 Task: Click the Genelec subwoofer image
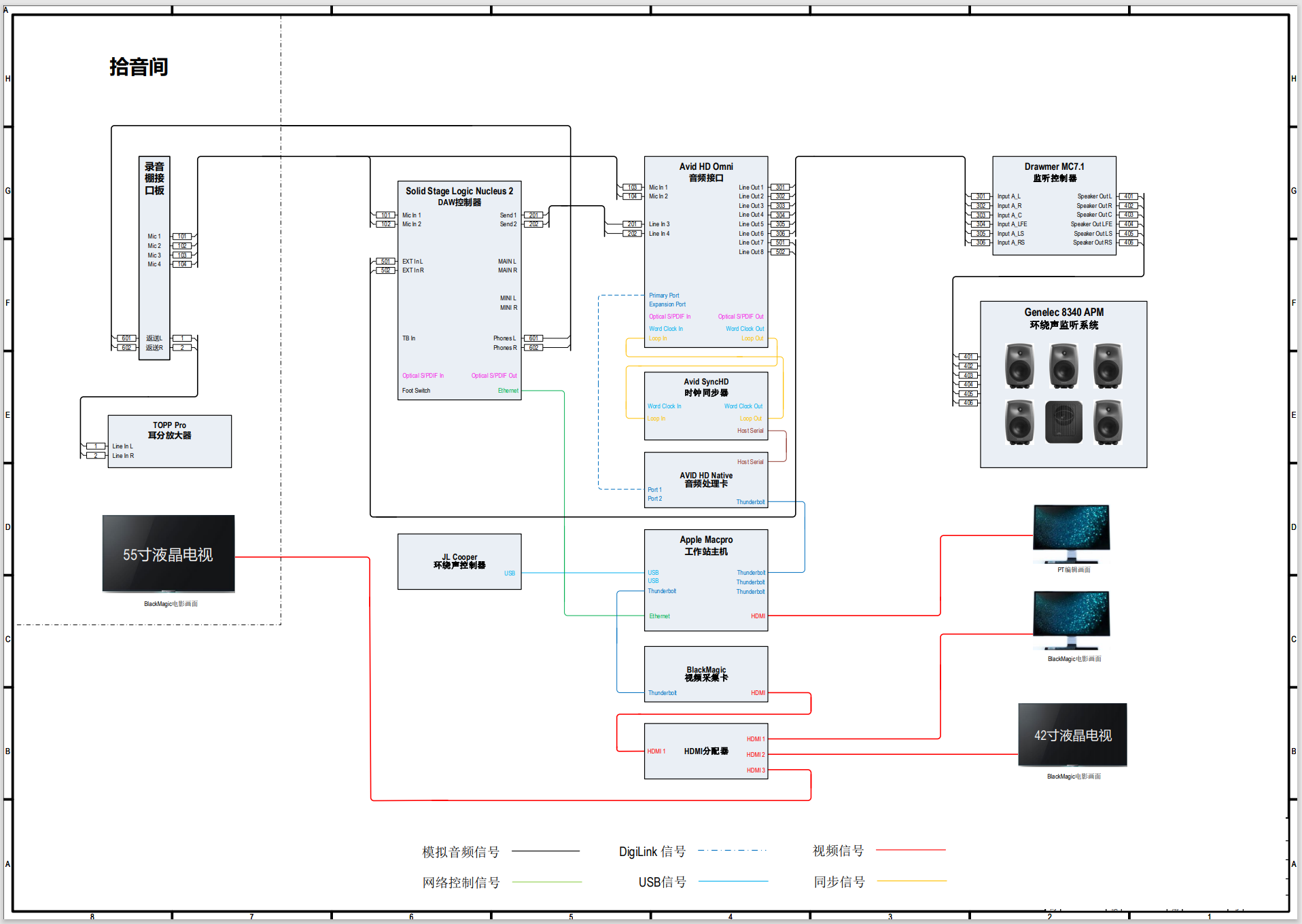[x=1063, y=422]
